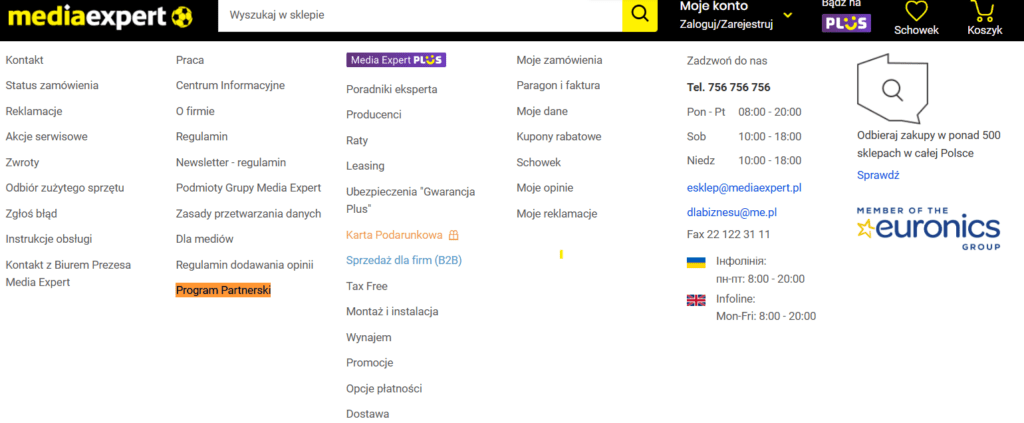Open the Media Expert PLUS badge link
Image resolution: width=1024 pixels, height=423 pixels.
coord(396,60)
